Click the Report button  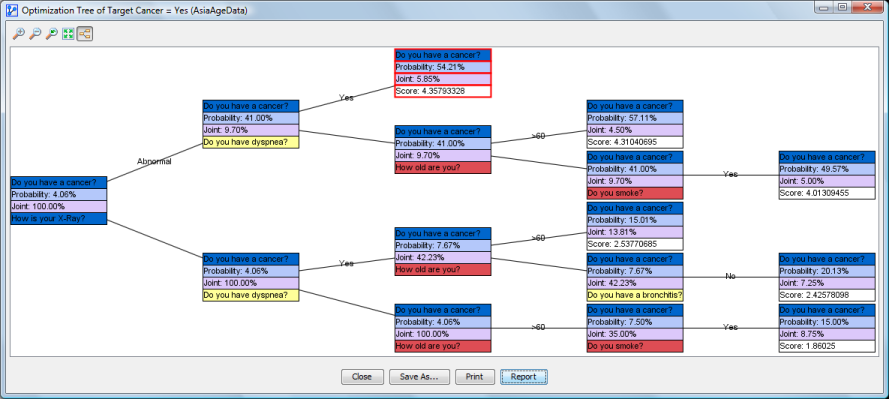pos(523,377)
